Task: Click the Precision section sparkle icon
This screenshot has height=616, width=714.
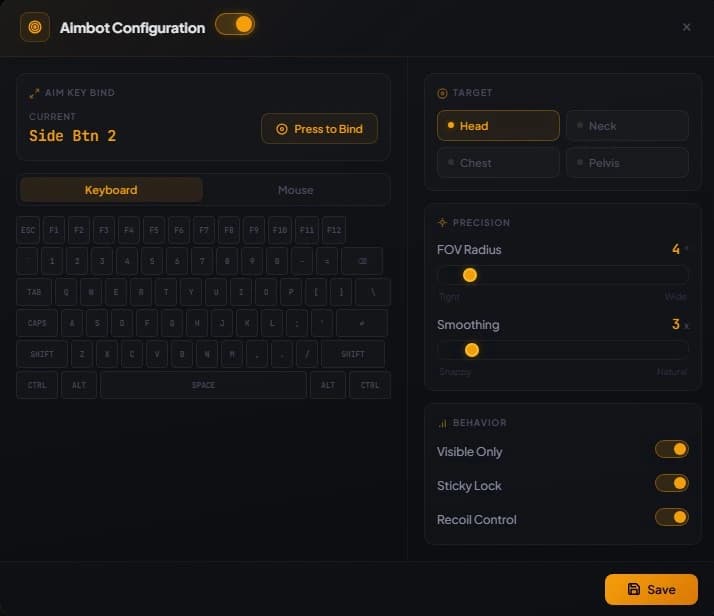Action: pyautogui.click(x=443, y=223)
